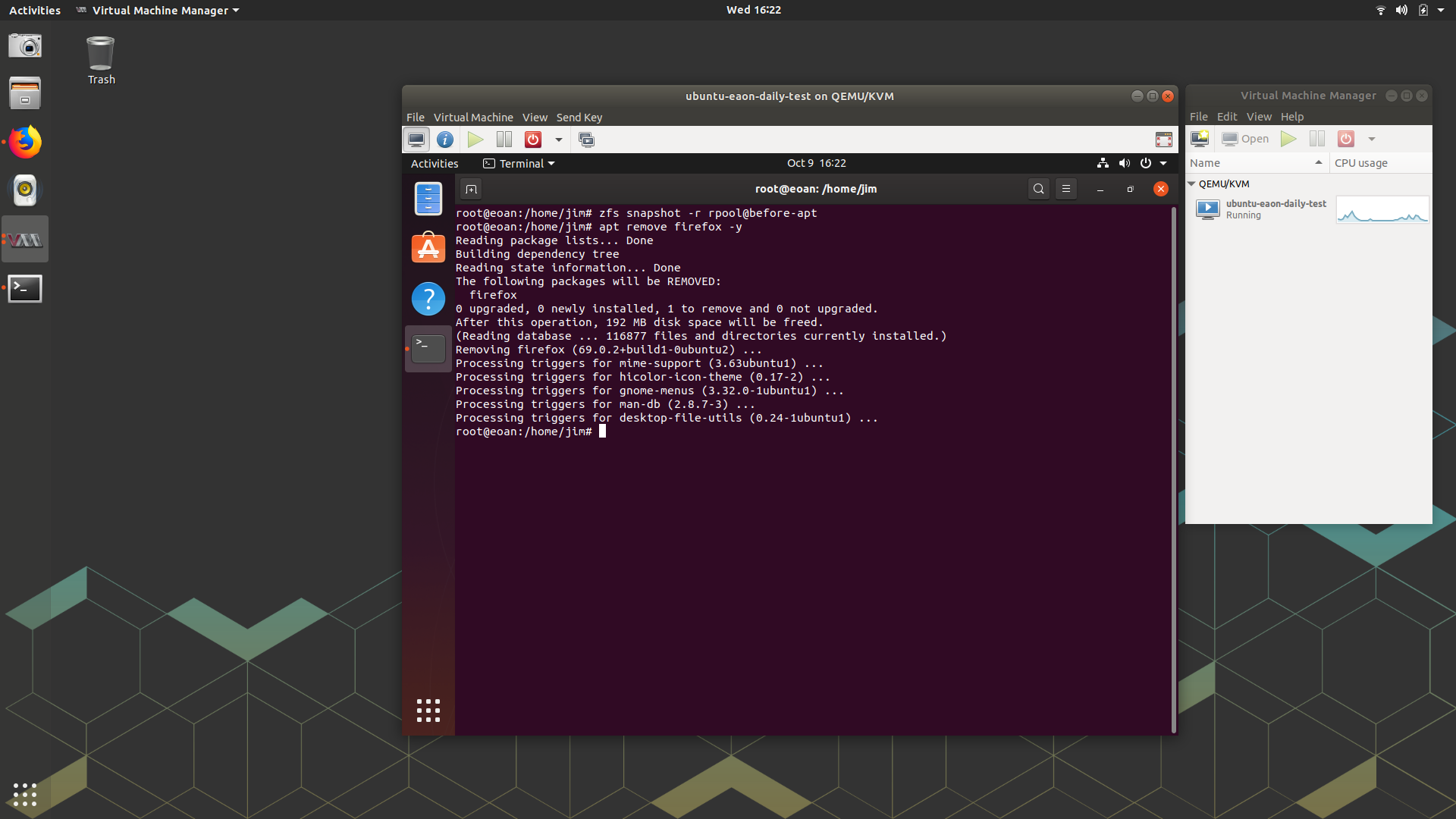Open Virtual Machine Manager app menu dropdown
Viewport: 1456px width, 819px height.
coord(158,10)
